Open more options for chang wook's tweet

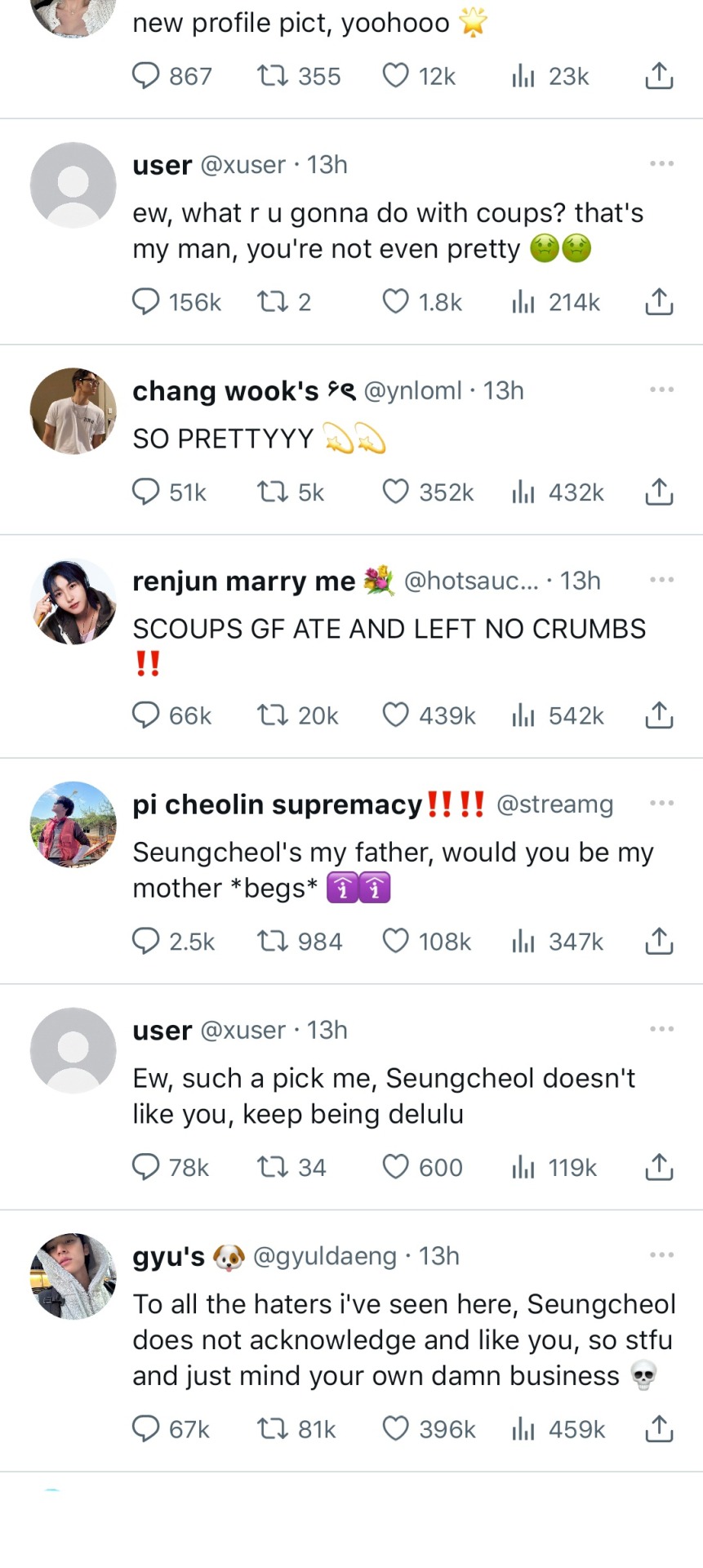(x=661, y=390)
